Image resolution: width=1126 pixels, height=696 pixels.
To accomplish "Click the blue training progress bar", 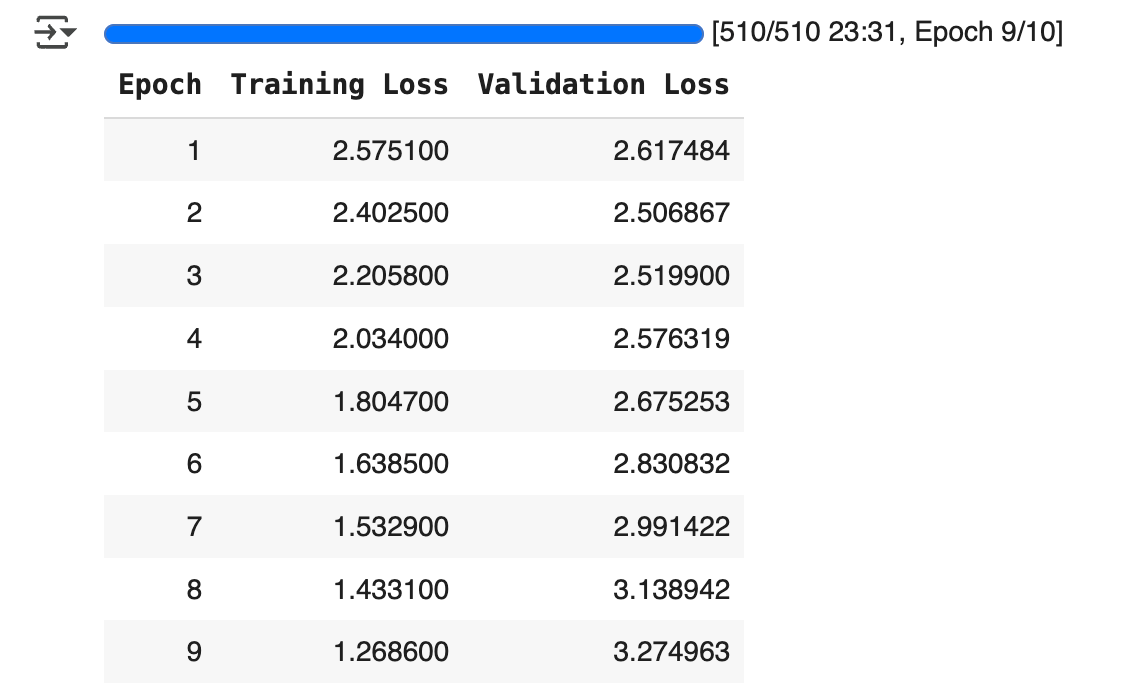I will pyautogui.click(x=403, y=35).
